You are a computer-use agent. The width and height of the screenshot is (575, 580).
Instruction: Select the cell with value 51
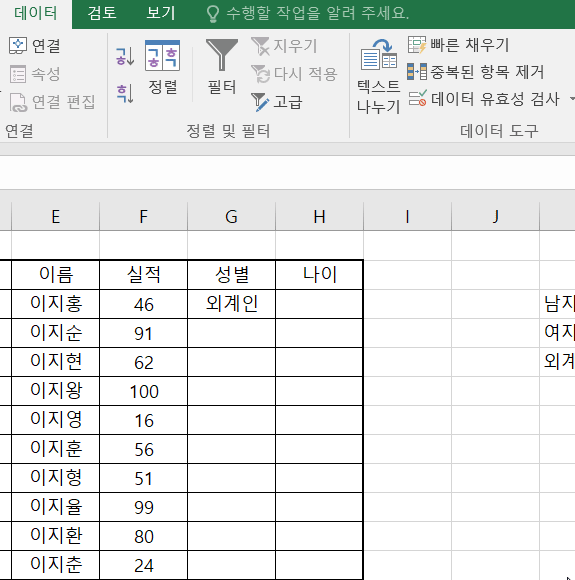144,478
